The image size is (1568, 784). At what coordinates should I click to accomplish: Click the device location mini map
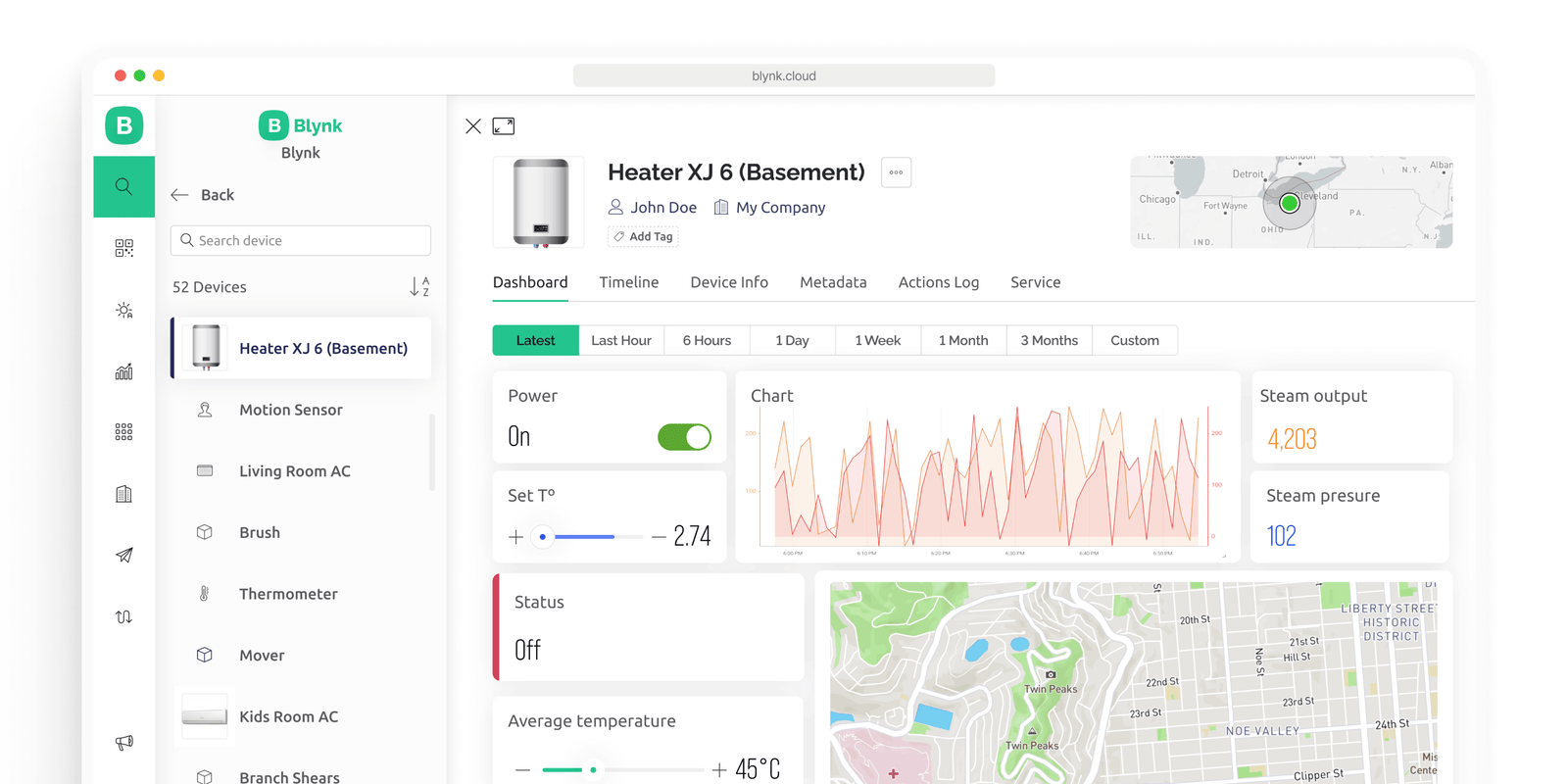pyautogui.click(x=1292, y=202)
